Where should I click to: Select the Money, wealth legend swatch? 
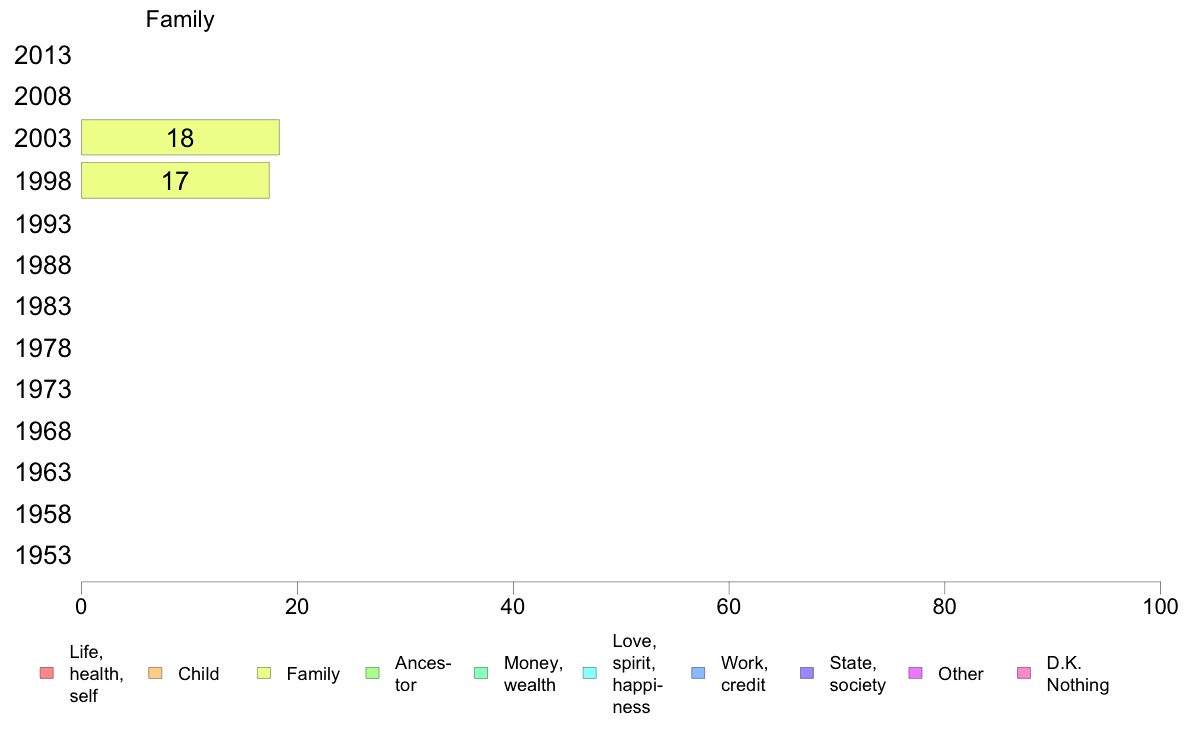tap(481, 673)
